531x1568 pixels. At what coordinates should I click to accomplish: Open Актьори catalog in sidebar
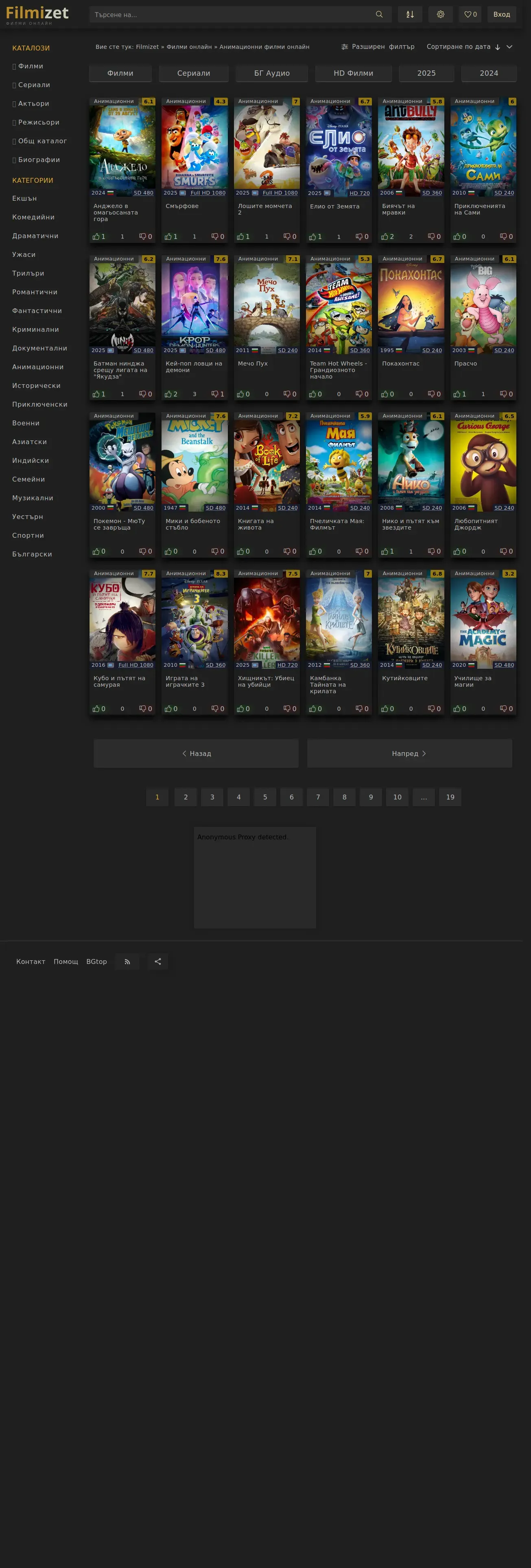[x=31, y=103]
